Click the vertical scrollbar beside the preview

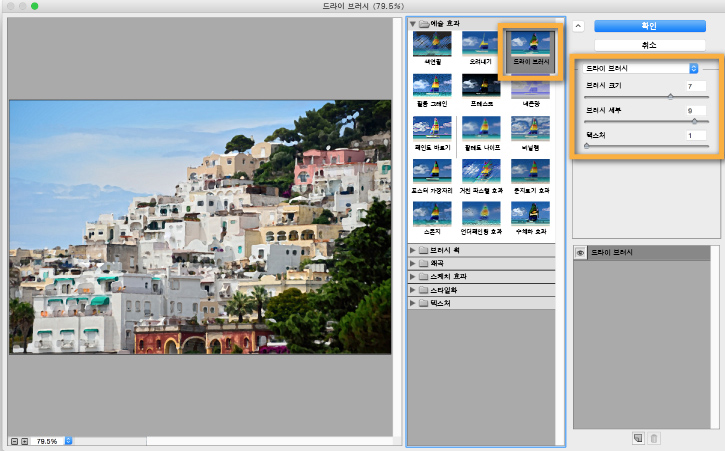[397, 227]
